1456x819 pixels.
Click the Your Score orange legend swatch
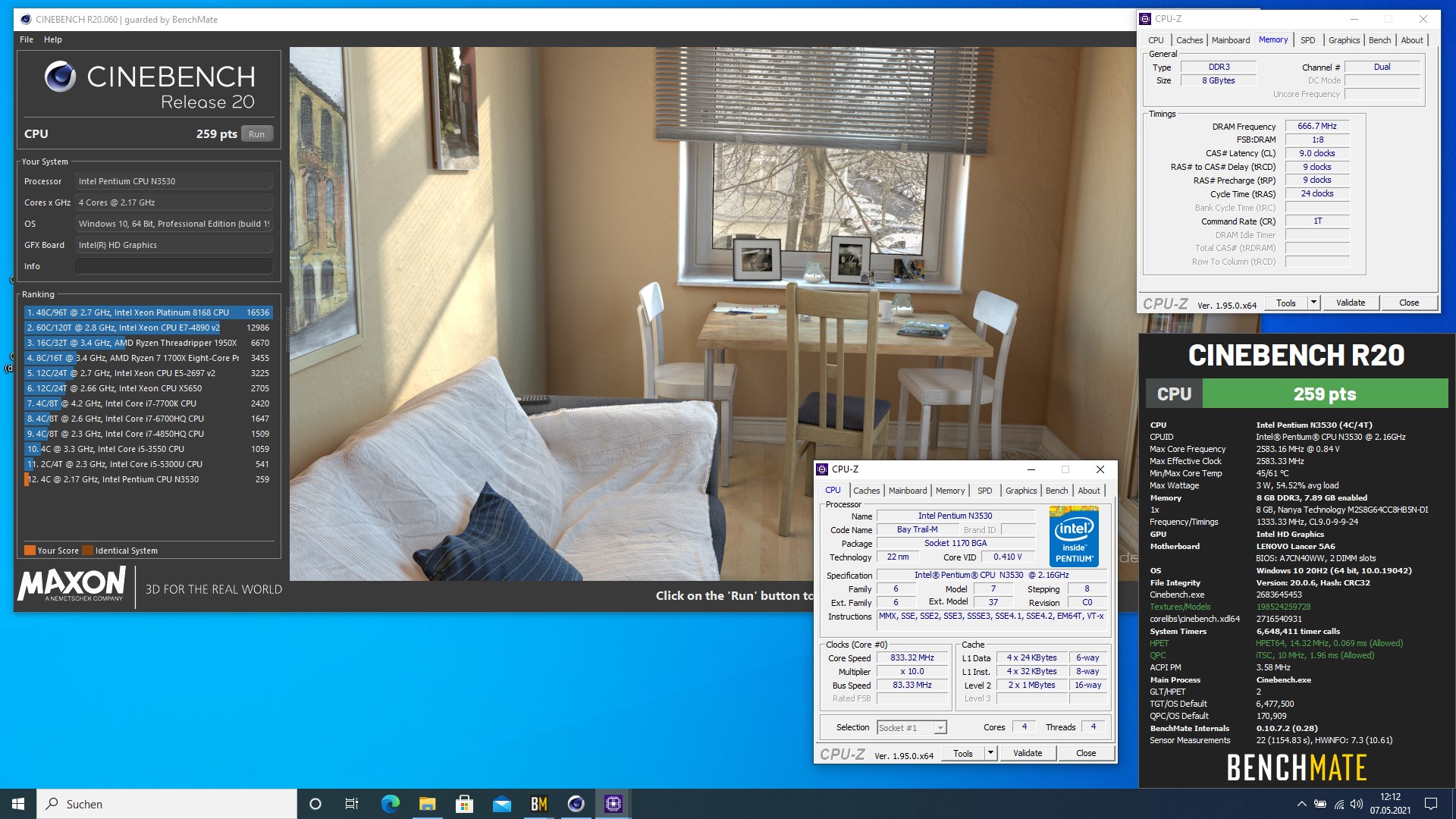[30, 551]
